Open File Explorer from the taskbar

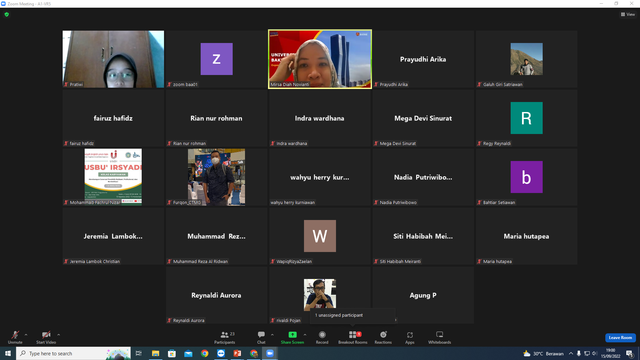[156, 353]
